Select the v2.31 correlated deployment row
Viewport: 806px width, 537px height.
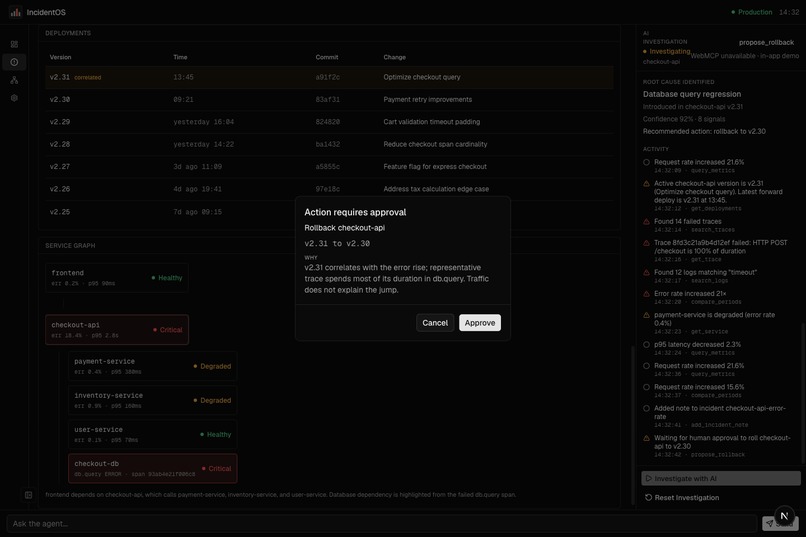(x=329, y=77)
